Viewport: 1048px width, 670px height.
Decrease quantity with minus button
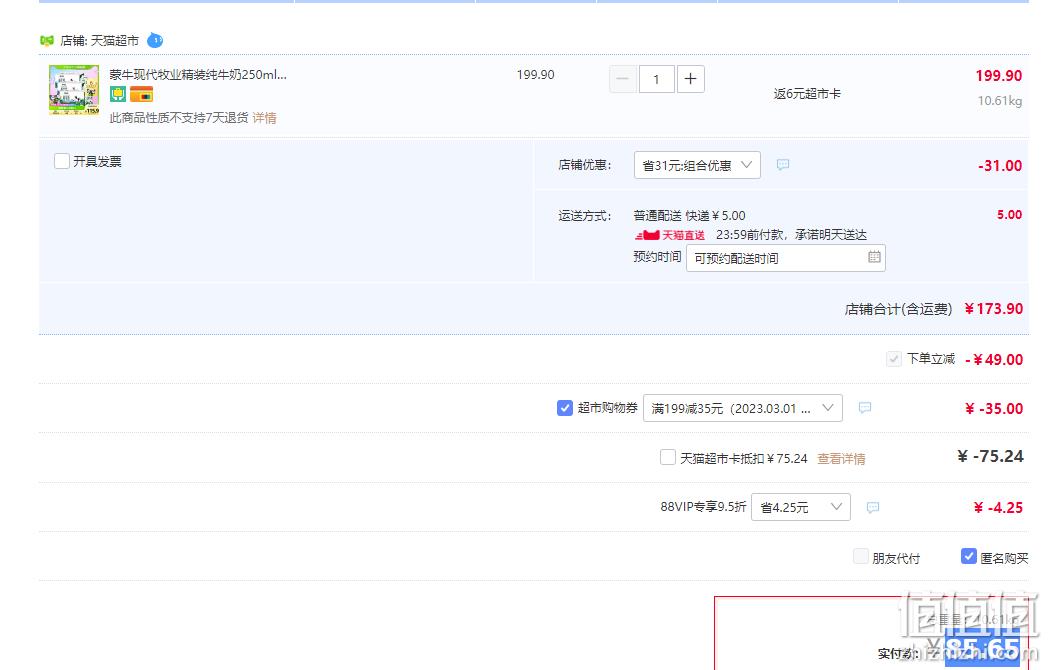tap(622, 79)
